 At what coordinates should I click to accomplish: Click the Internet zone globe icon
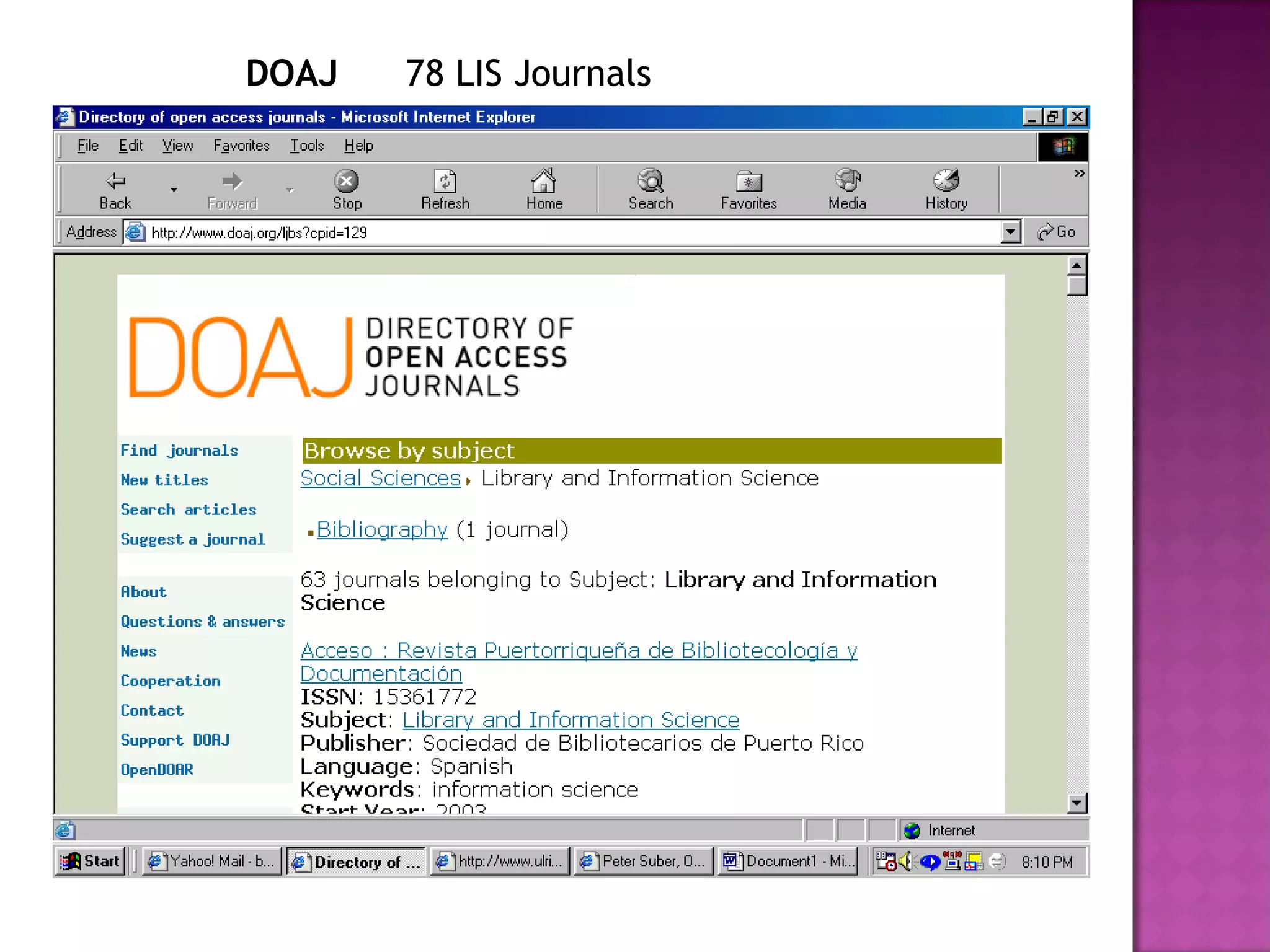click(912, 831)
